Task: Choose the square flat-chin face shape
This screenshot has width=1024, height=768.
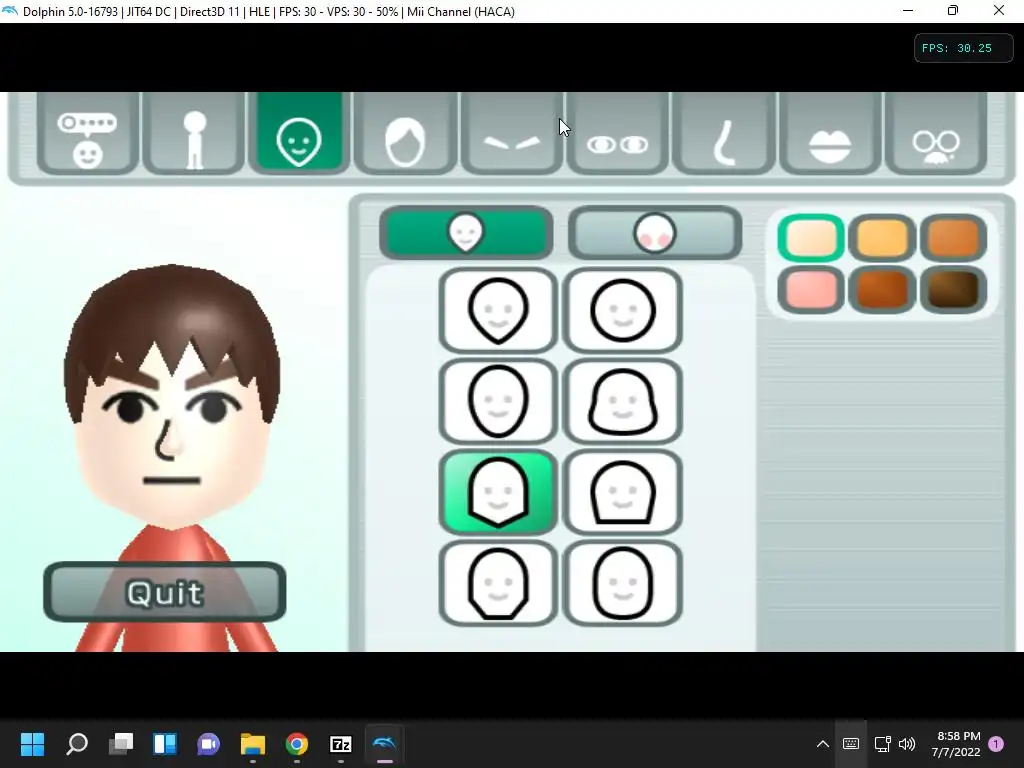Action: [622, 492]
